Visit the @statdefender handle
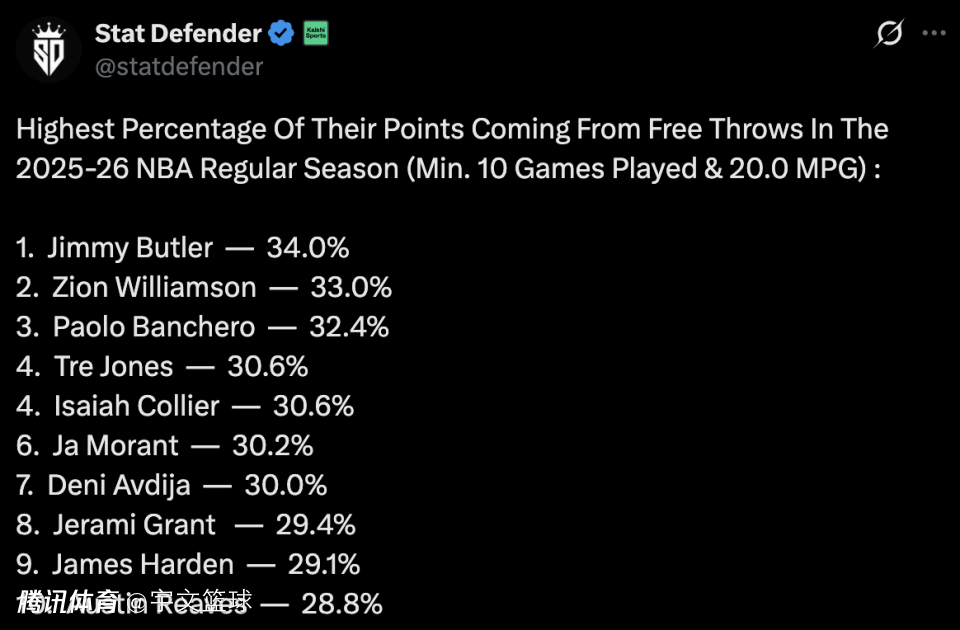Screen dimensions: 960x630 179,67
